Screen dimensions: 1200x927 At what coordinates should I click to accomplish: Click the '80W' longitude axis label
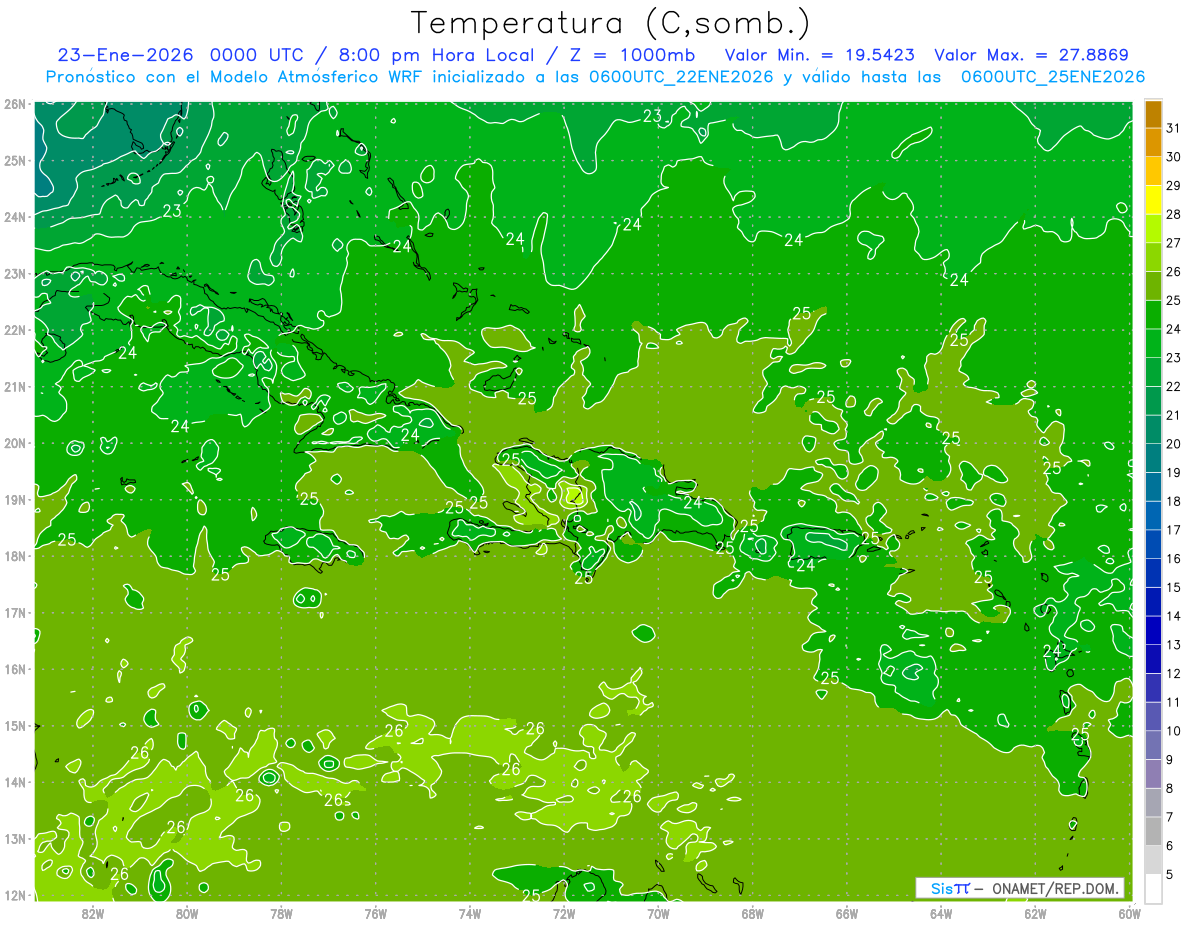click(187, 913)
